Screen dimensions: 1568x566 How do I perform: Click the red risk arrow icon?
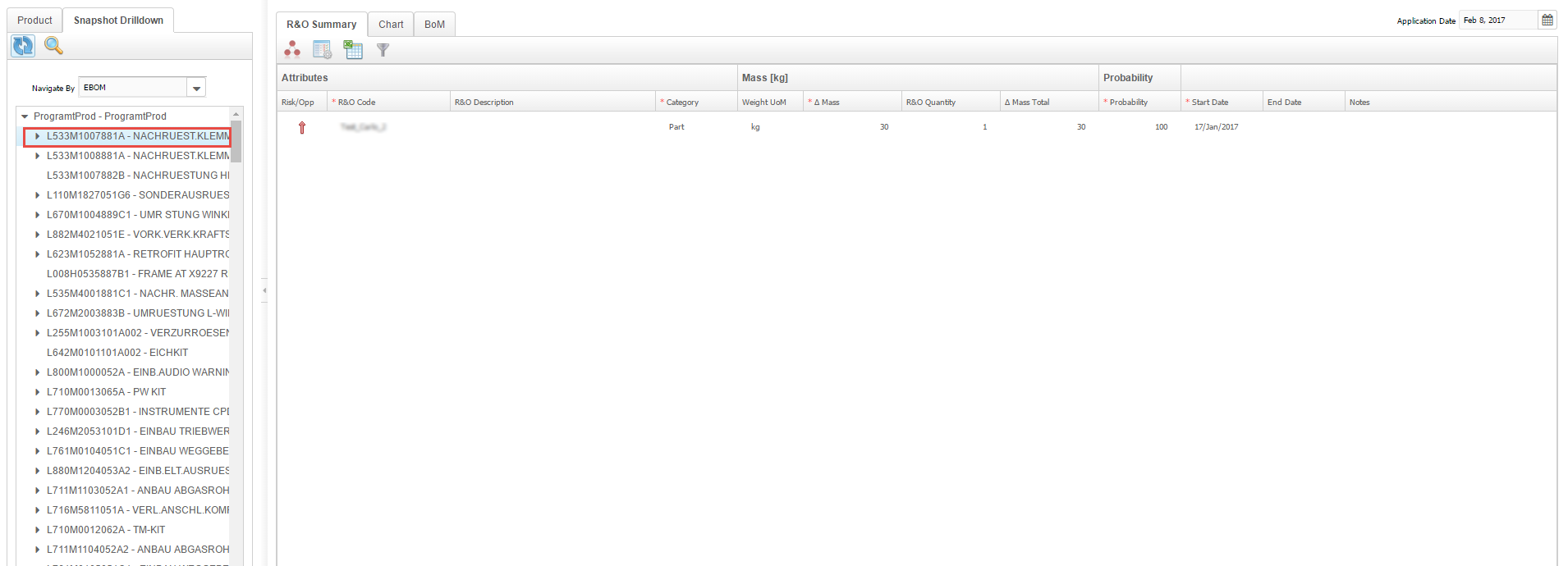(302, 127)
